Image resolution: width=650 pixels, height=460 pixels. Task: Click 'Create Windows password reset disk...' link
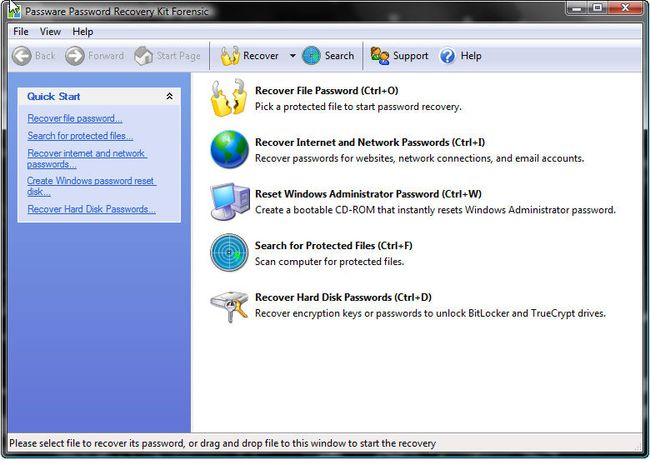point(92,186)
